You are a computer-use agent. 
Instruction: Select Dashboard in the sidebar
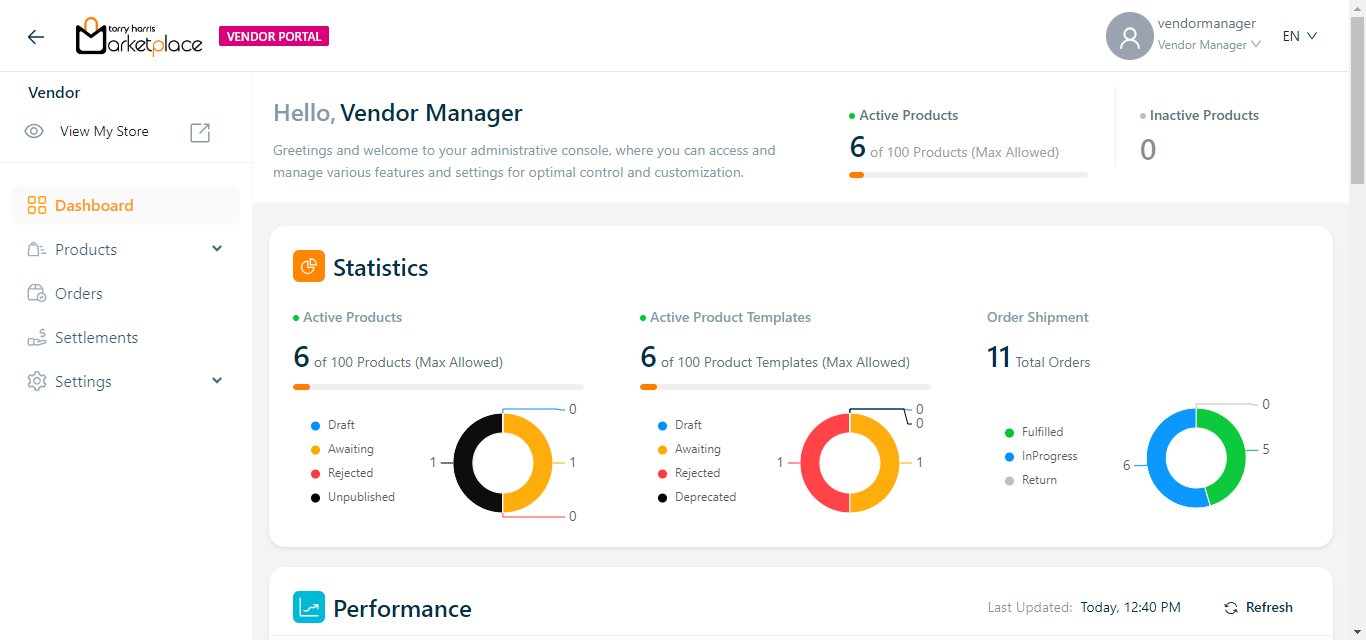click(x=94, y=206)
